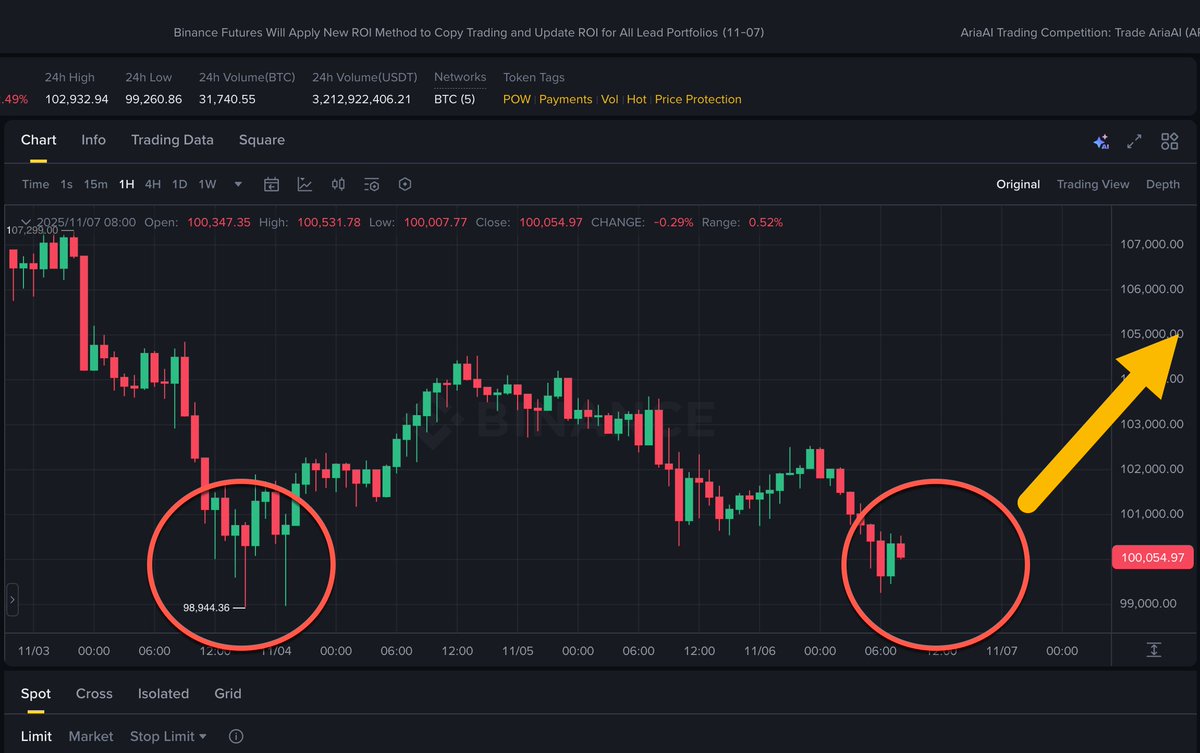Viewport: 1200px width, 753px height.
Task: Click the calendar go-to-date icon
Action: pyautogui.click(x=271, y=184)
